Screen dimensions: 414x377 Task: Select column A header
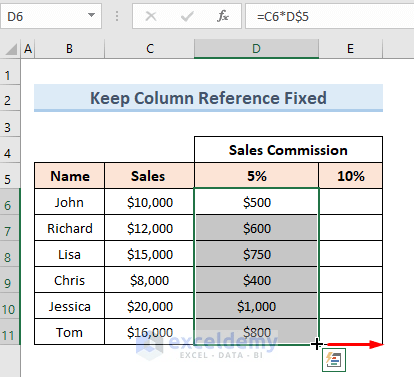(x=28, y=49)
